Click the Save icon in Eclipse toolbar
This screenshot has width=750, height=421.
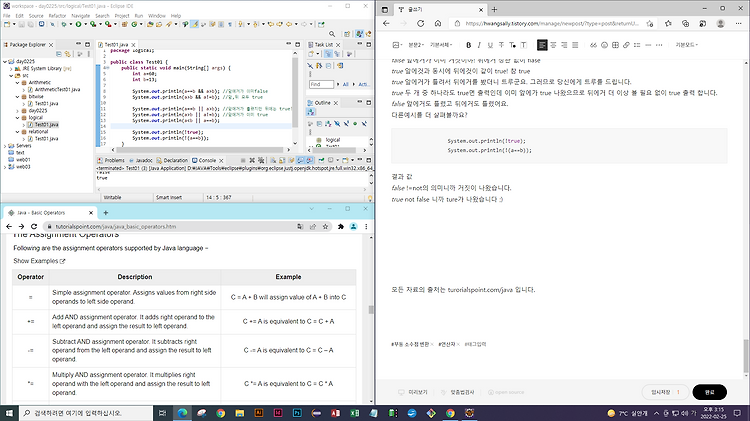[x=22, y=24]
